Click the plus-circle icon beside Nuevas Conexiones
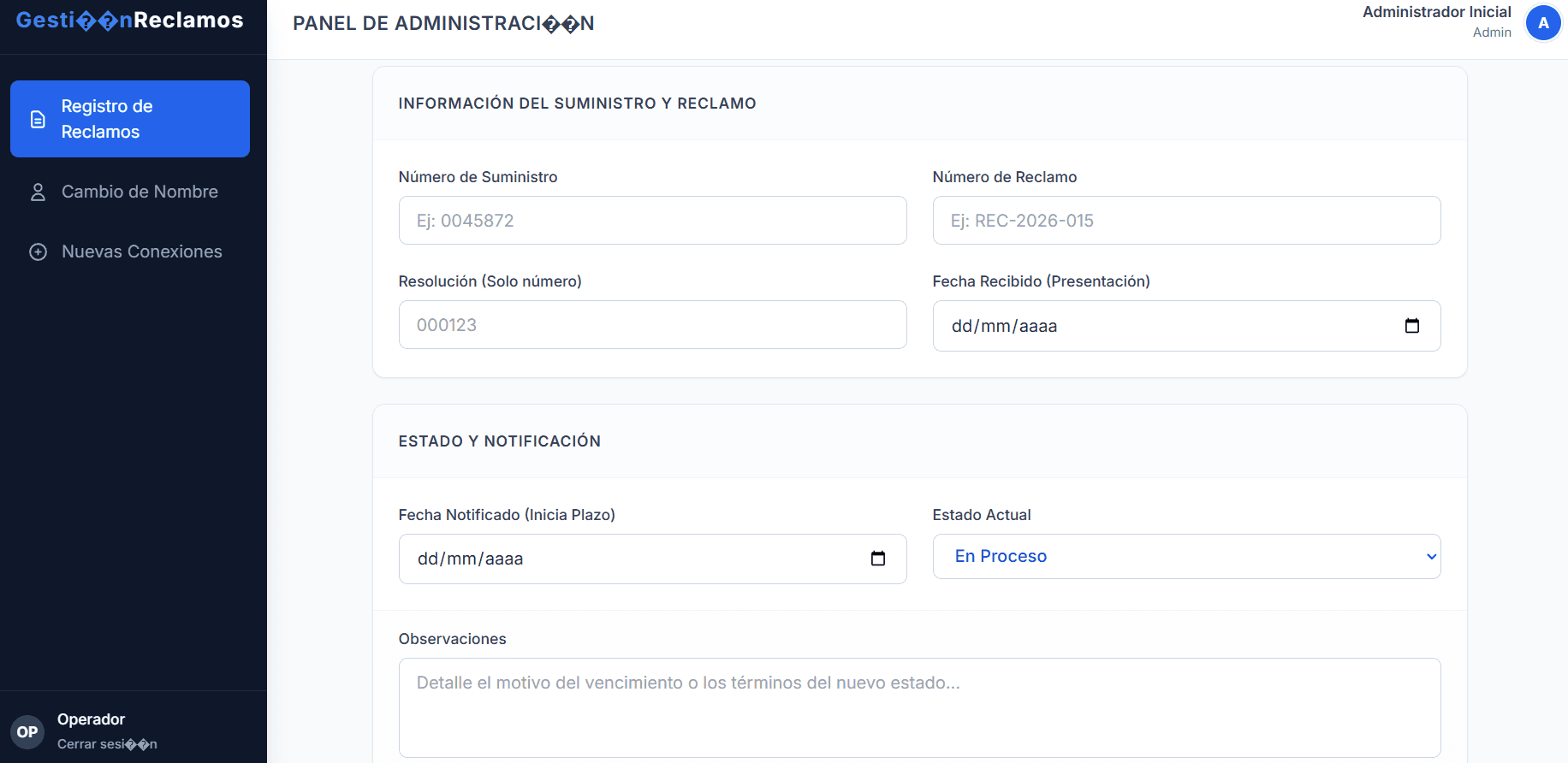The width and height of the screenshot is (1568, 763). pos(38,251)
